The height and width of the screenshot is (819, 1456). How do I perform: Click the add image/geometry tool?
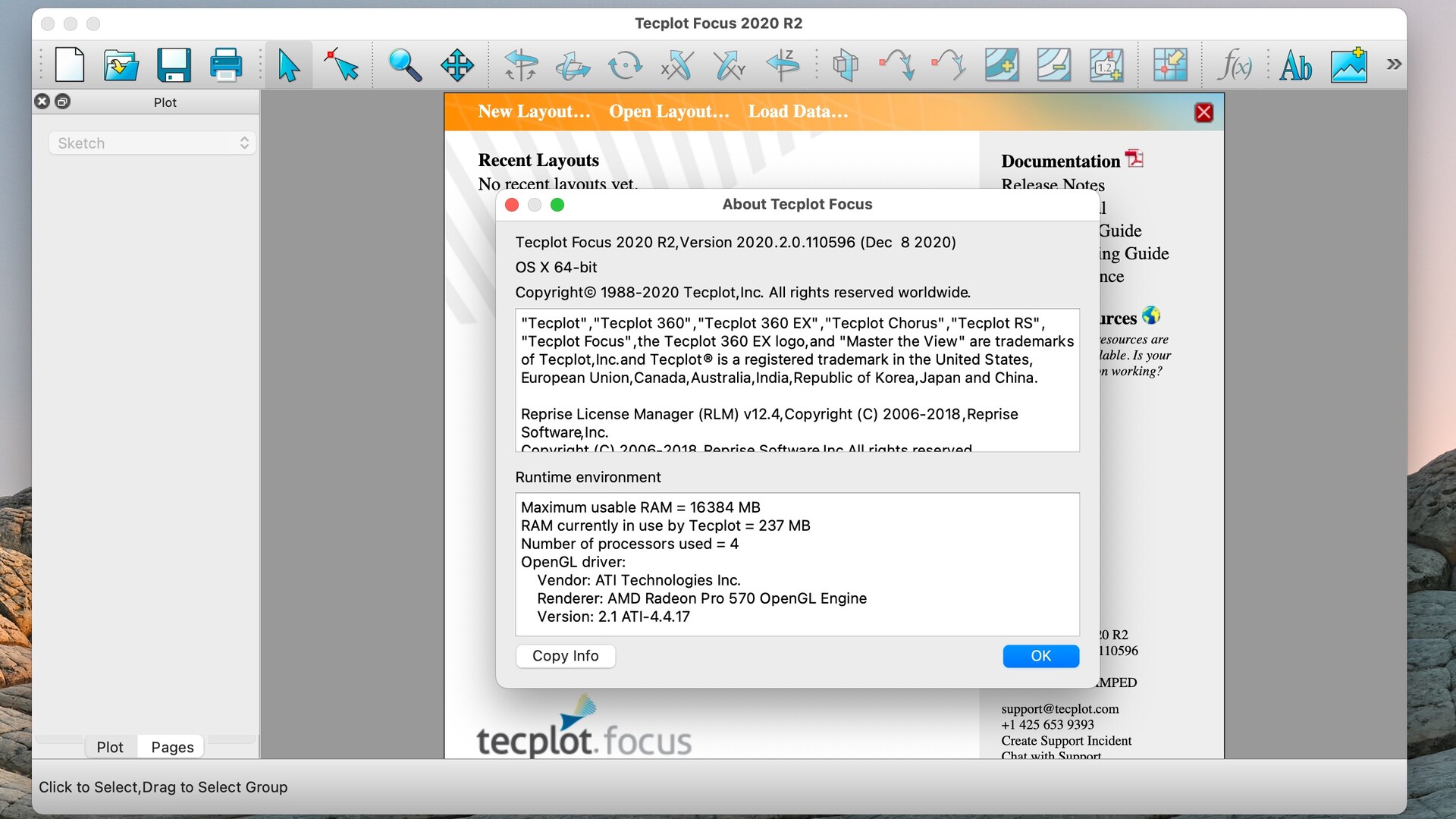pos(1349,64)
